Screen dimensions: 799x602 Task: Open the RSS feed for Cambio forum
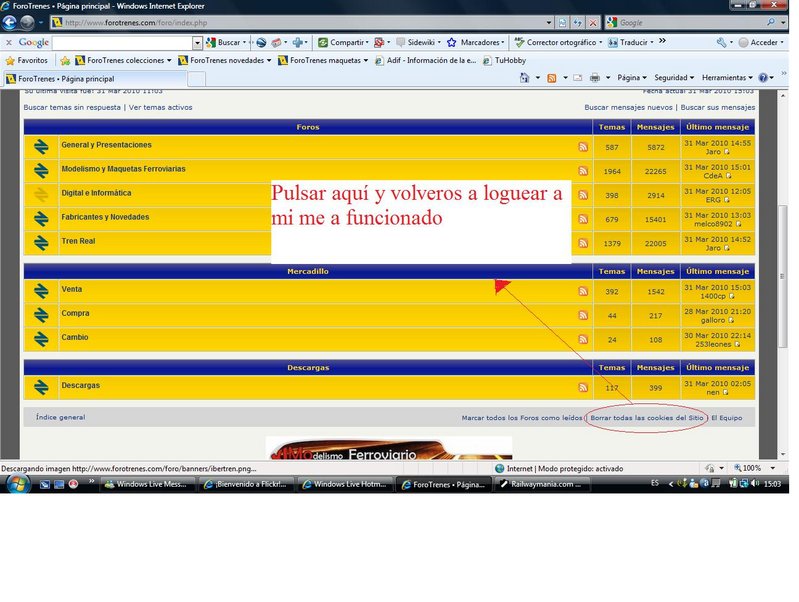click(x=583, y=339)
